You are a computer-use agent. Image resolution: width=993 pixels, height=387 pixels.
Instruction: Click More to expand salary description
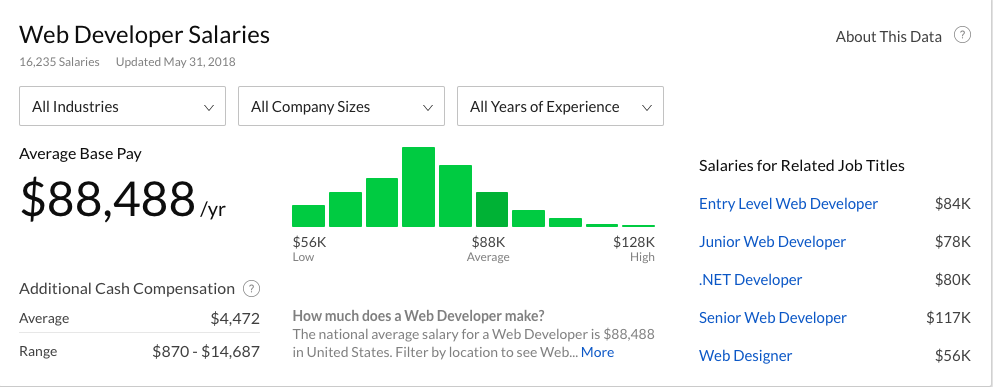pos(597,352)
